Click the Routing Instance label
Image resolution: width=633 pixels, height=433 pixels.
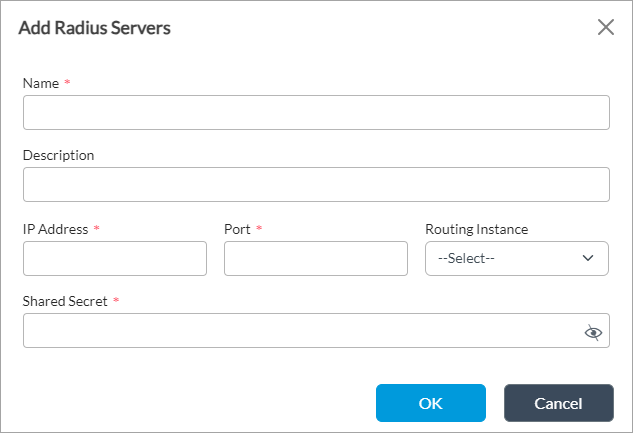(476, 229)
